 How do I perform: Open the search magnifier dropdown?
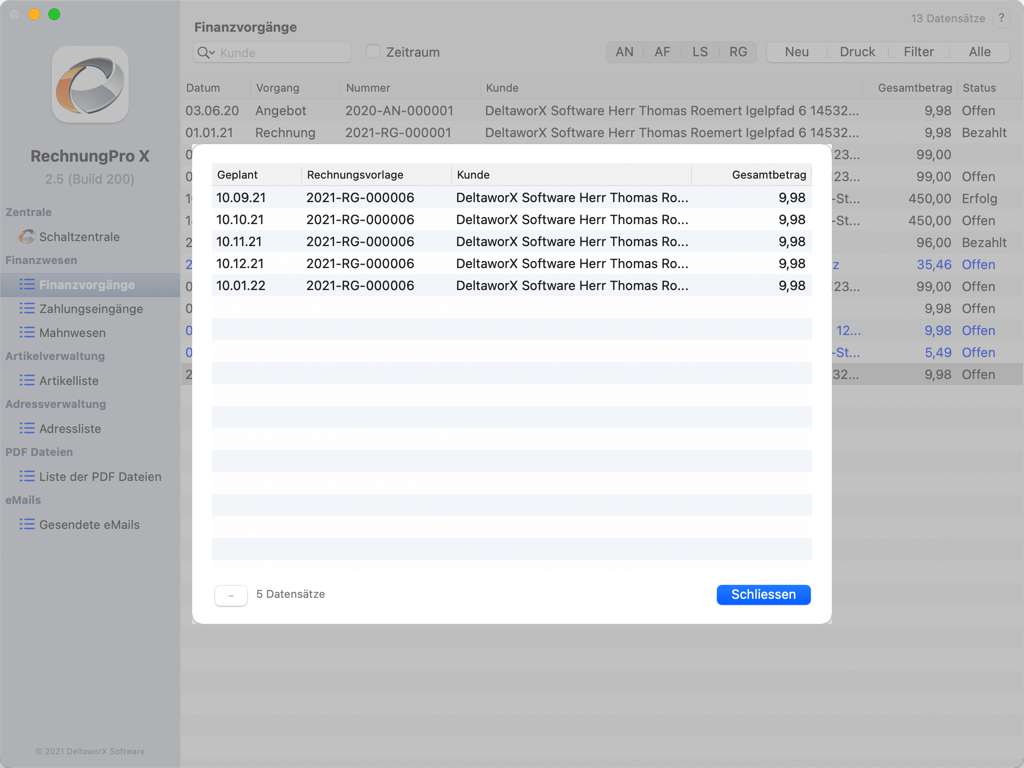206,53
